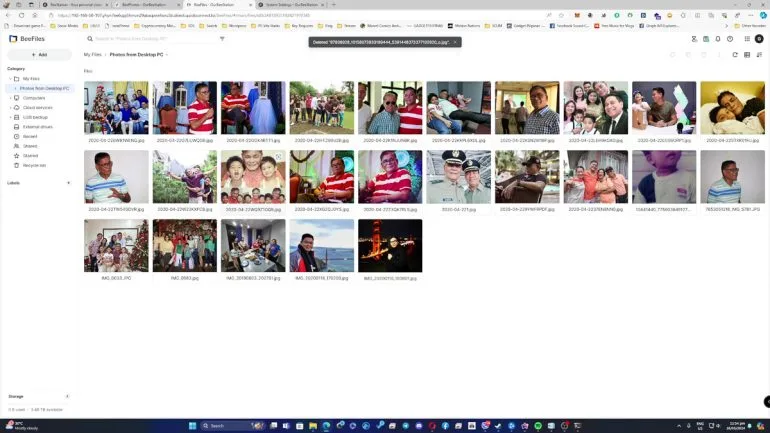This screenshot has width=770, height=433.
Task: Open USB backup in the sidebar
Action: coord(35,117)
